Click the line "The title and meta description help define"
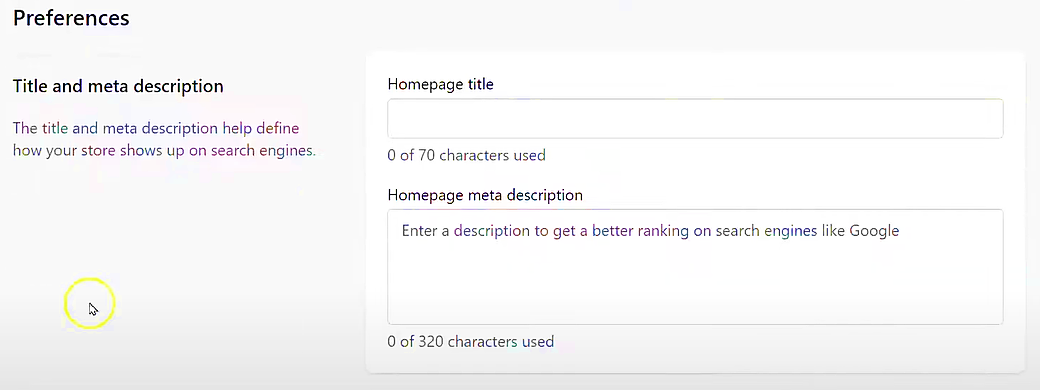This screenshot has height=390, width=1040. pyautogui.click(x=156, y=128)
